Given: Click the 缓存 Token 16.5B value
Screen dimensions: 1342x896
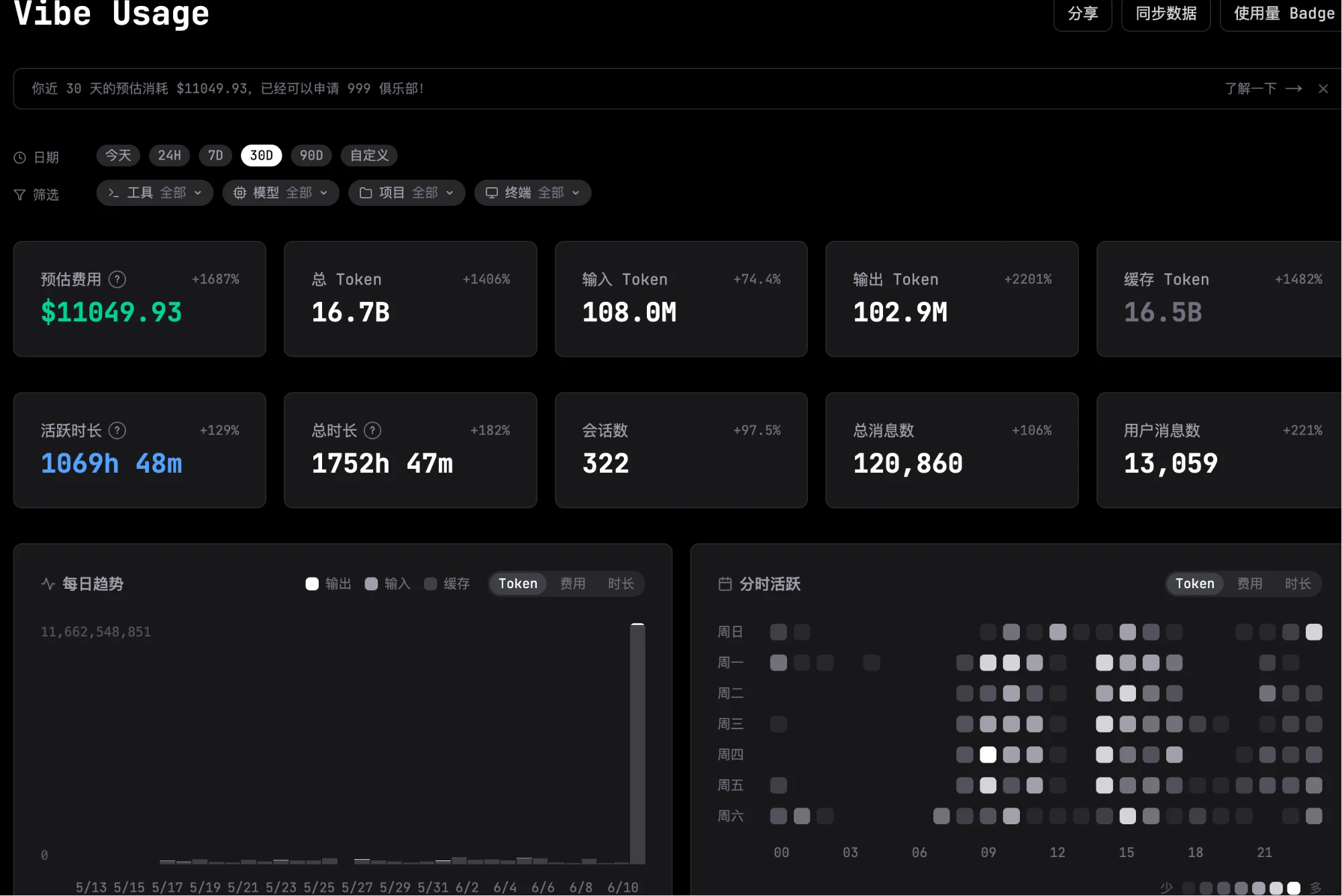Looking at the screenshot, I should click(1163, 313).
